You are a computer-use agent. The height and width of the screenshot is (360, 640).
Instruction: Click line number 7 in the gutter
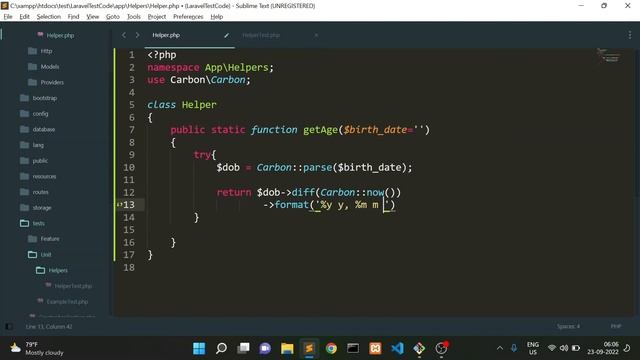[x=131, y=130]
